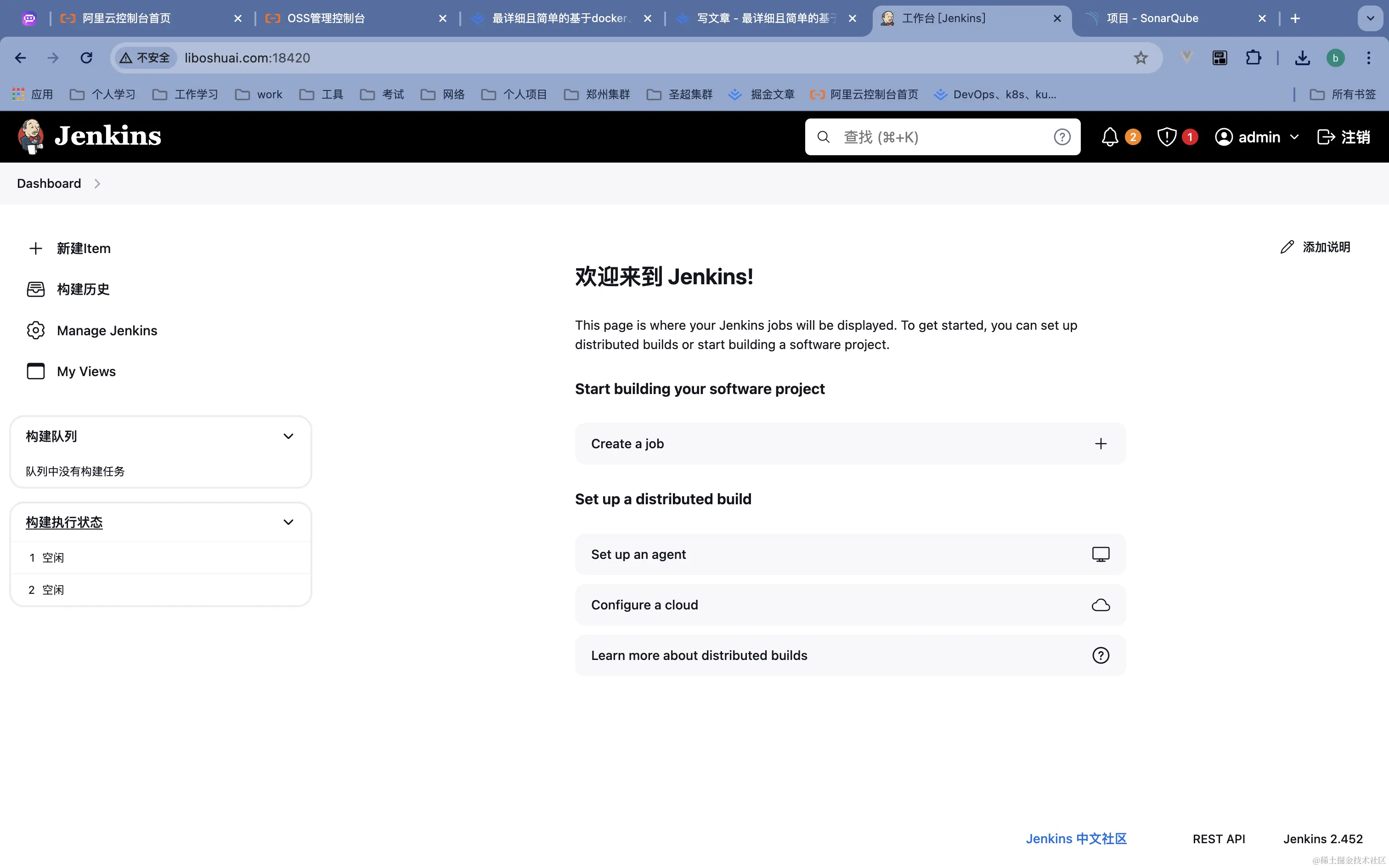Switch to the 项目 - SonarQube tab
1389x868 pixels.
[1152, 18]
